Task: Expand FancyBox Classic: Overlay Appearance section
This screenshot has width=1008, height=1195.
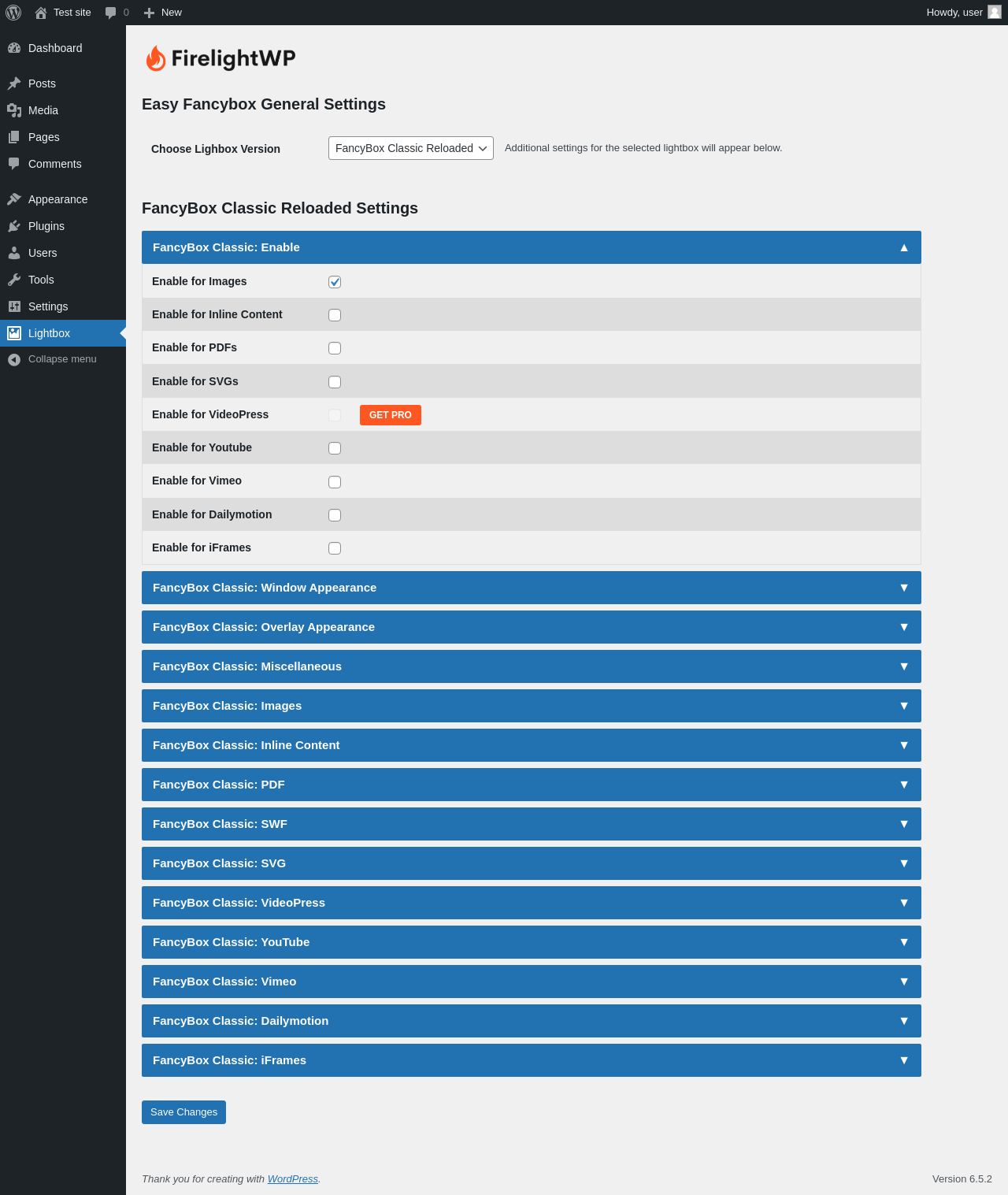Action: pos(532,627)
